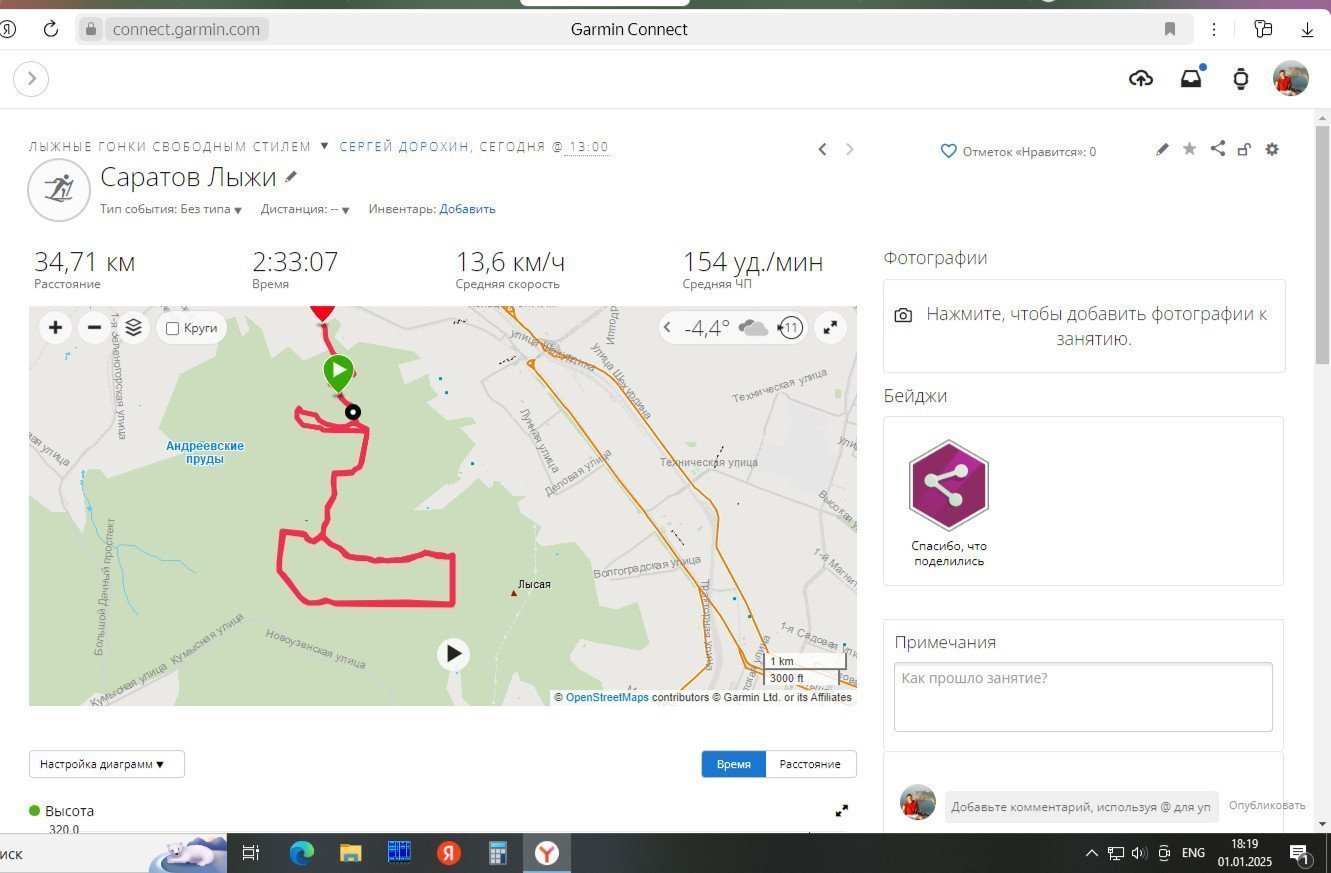1331x873 pixels.
Task: Expand the Garmin Connect side navigation
Action: [31, 79]
